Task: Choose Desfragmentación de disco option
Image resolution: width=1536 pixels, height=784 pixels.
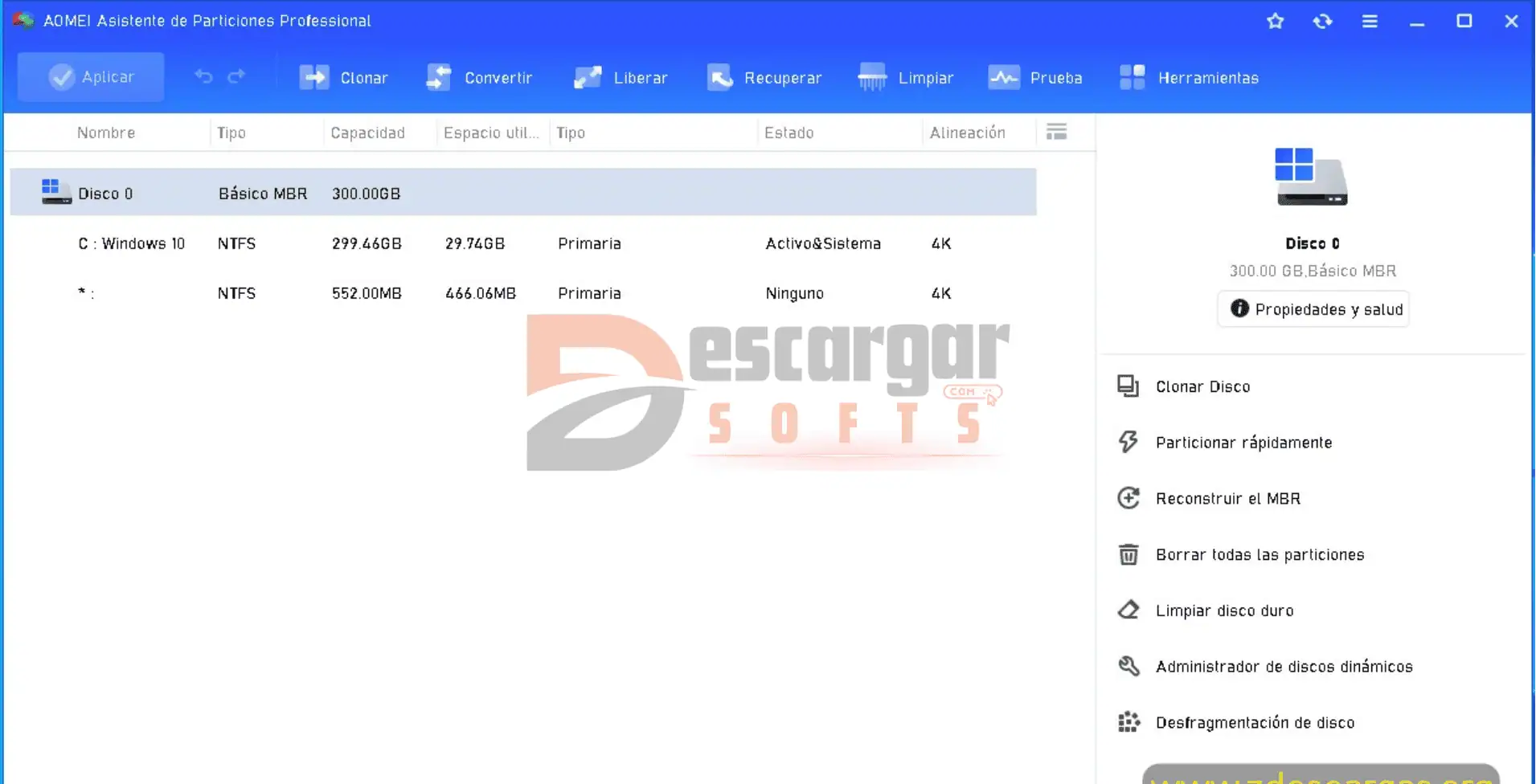Action: click(x=1255, y=723)
